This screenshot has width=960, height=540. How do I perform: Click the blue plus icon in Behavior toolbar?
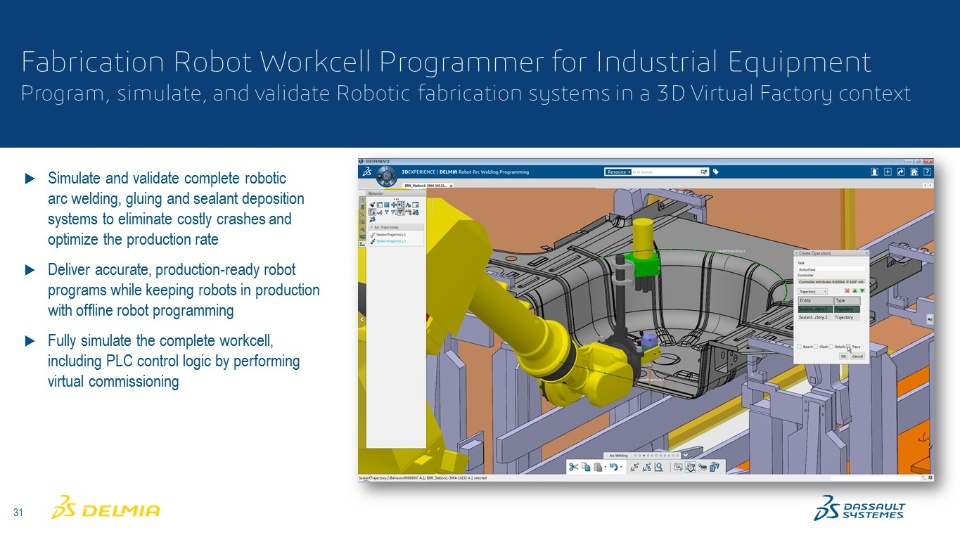[394, 204]
